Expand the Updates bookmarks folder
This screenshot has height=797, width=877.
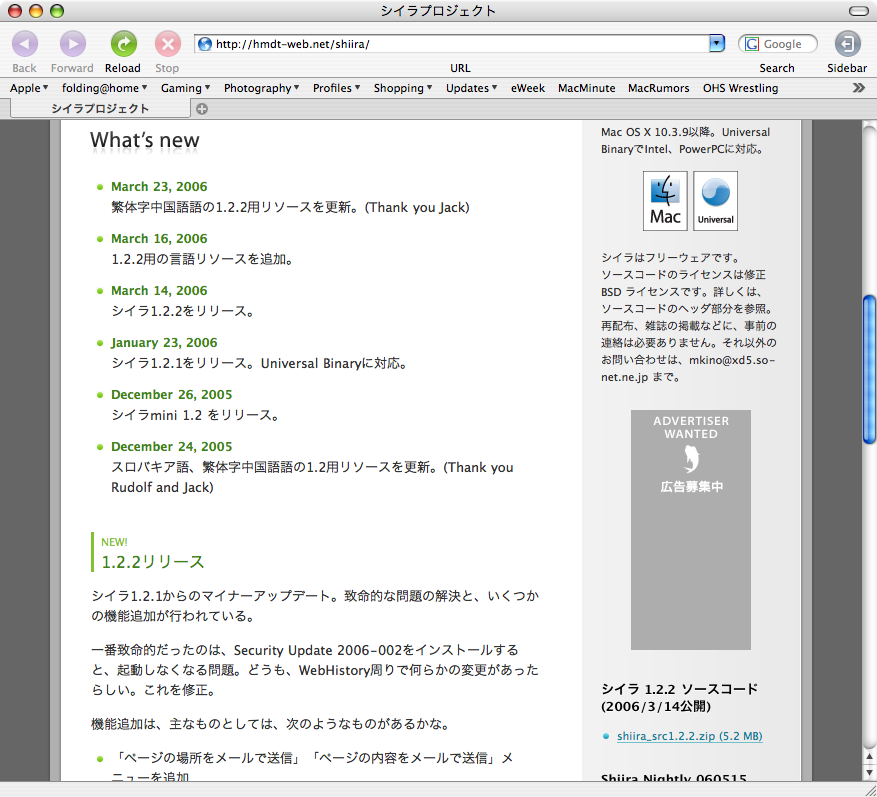(x=471, y=88)
